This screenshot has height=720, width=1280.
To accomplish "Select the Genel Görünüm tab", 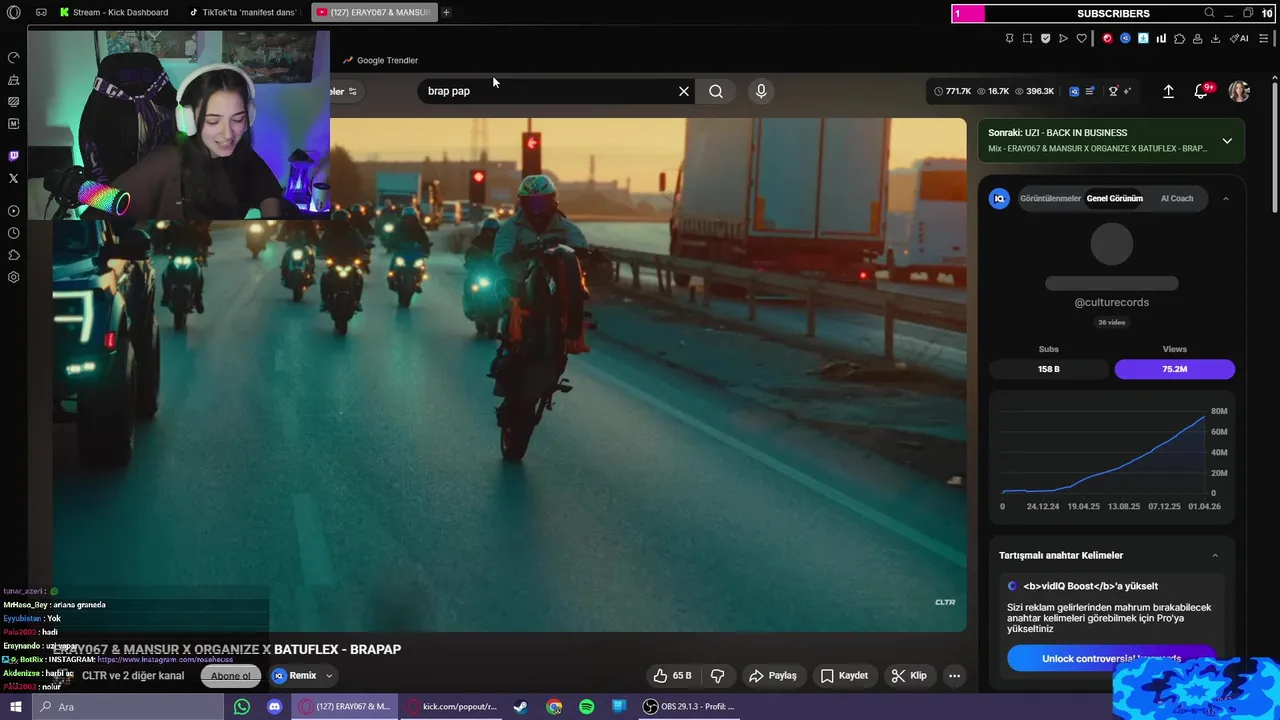I will tap(1114, 199).
